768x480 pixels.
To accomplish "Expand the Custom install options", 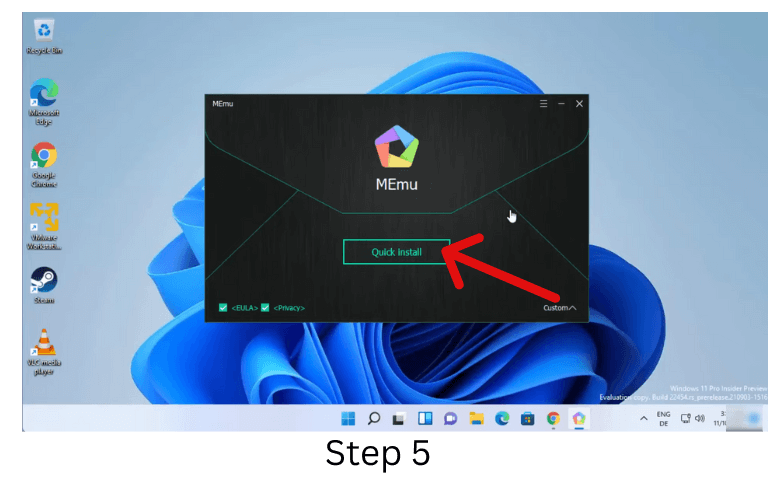I will [559, 308].
